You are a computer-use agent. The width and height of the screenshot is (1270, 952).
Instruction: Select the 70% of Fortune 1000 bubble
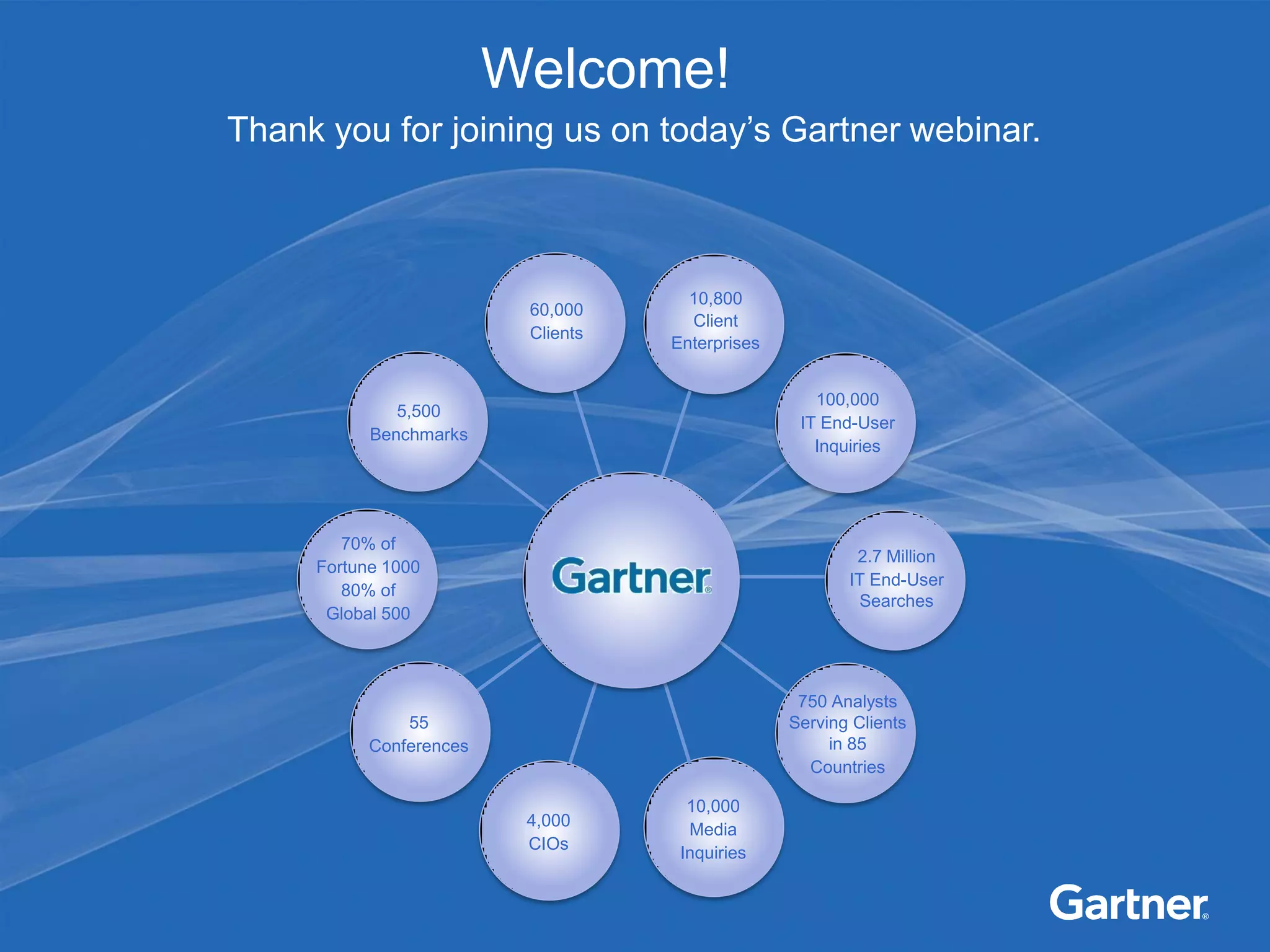click(x=368, y=580)
